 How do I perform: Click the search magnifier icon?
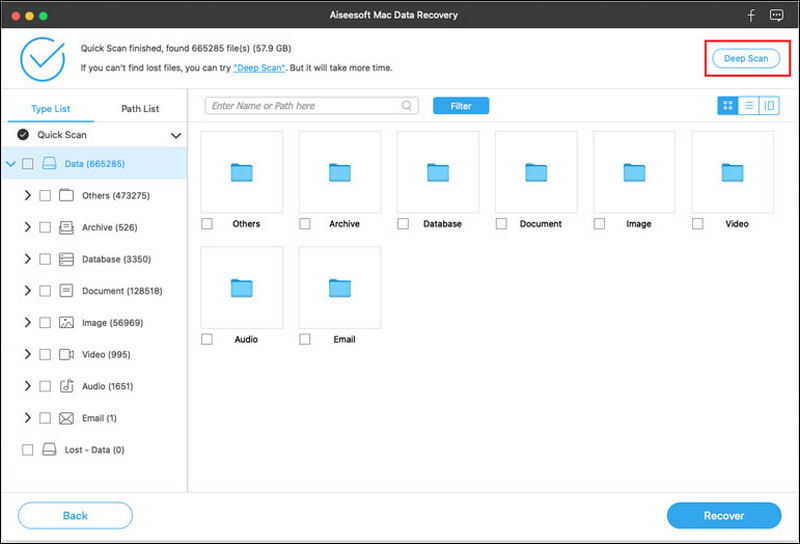(408, 105)
